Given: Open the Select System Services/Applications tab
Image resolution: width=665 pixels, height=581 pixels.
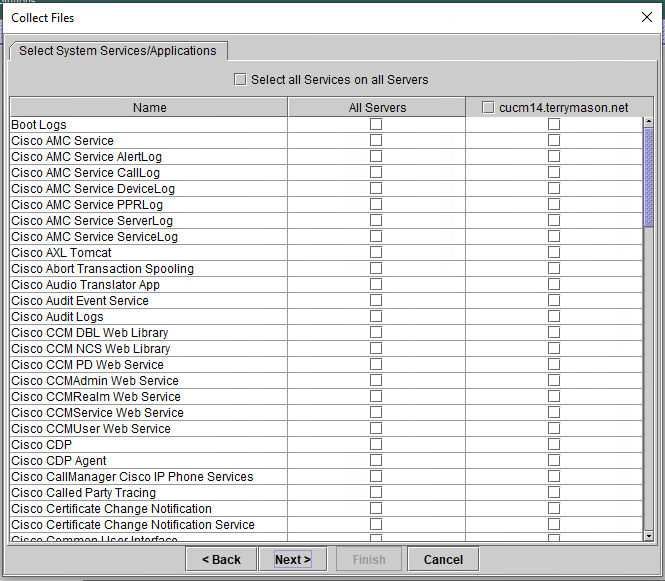Looking at the screenshot, I should [118, 51].
